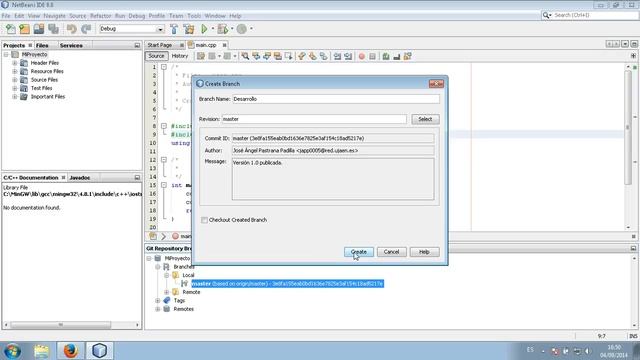Click the volume icon in system tray
640x360 pixels.
tap(588, 351)
